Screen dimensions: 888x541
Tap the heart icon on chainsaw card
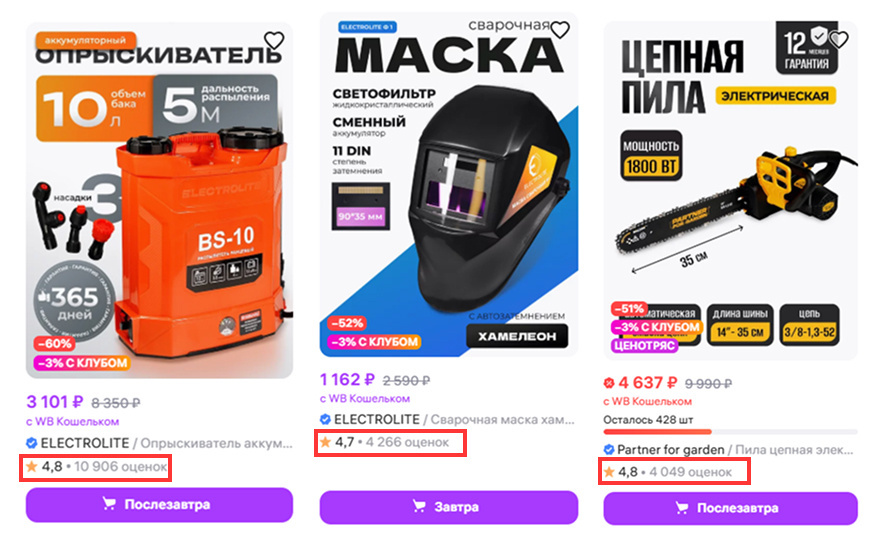[839, 39]
